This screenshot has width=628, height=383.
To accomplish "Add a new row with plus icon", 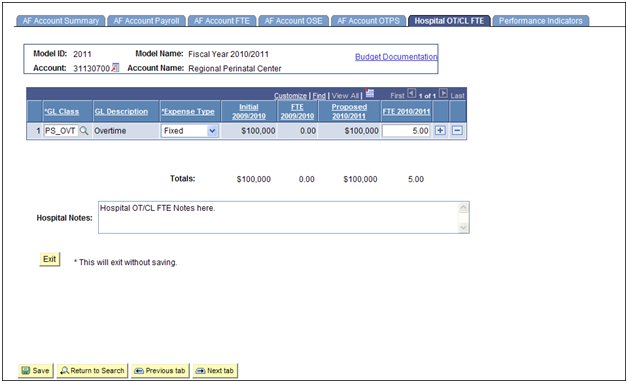I will (x=440, y=131).
